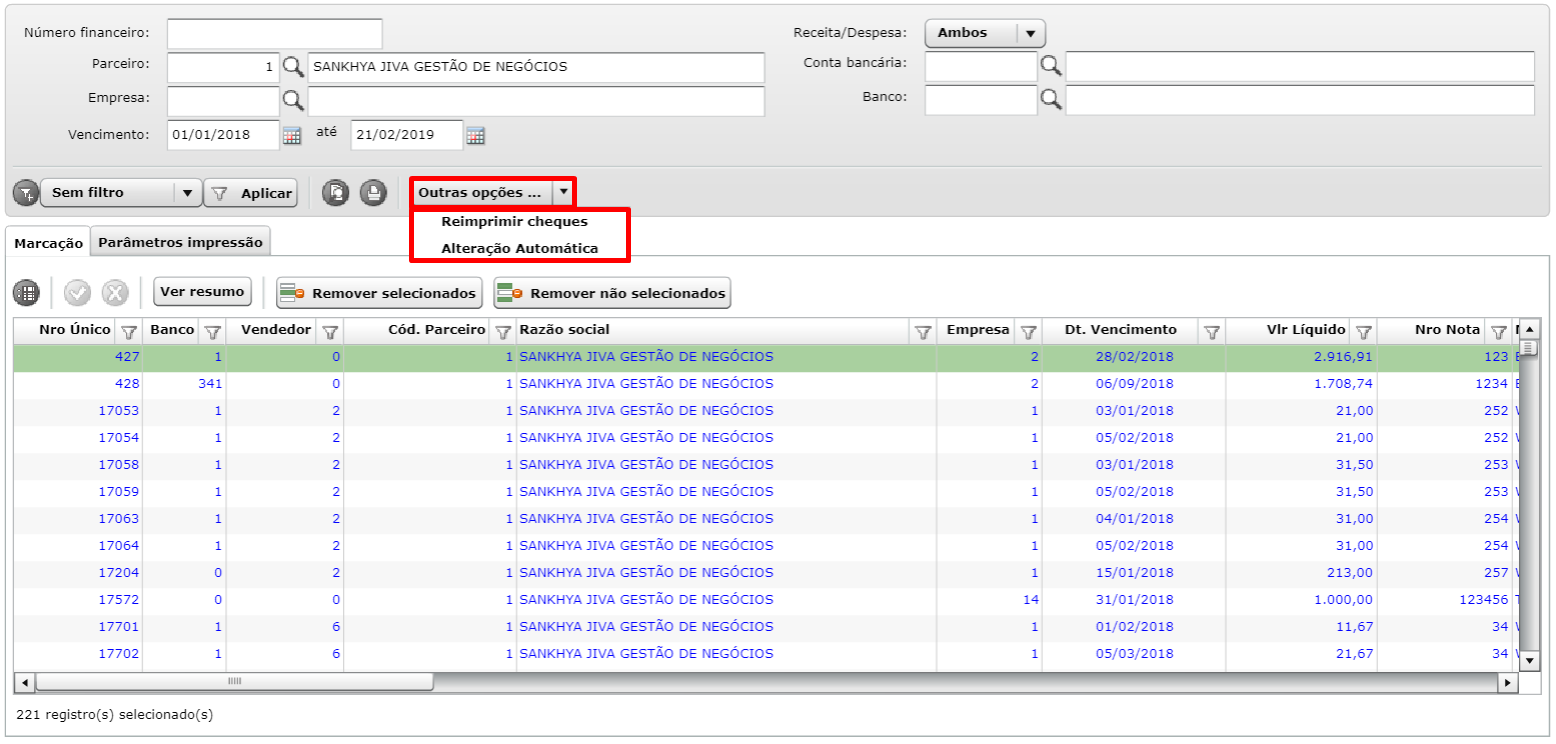Filter the Nro Nota column

[x=1498, y=331]
